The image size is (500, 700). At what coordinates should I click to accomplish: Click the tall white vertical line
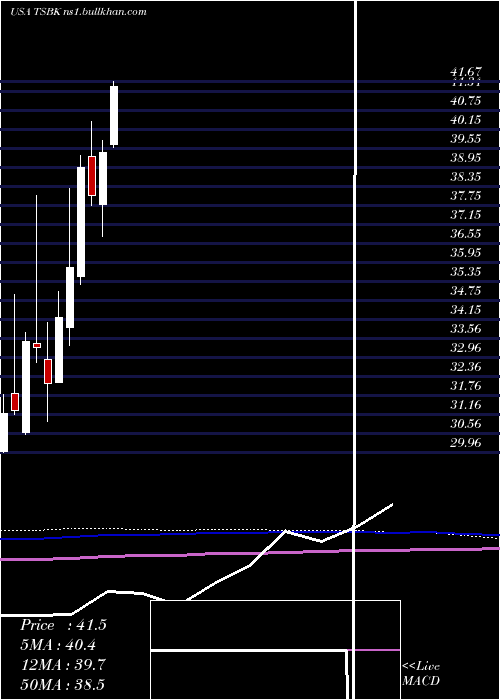tap(356, 350)
